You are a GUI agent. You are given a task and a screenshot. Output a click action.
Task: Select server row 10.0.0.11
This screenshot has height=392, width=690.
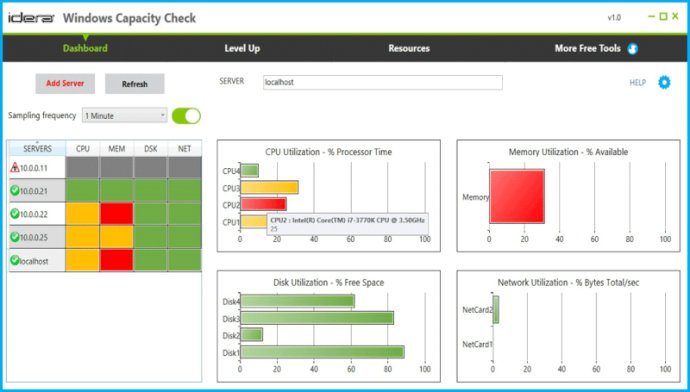coord(105,167)
